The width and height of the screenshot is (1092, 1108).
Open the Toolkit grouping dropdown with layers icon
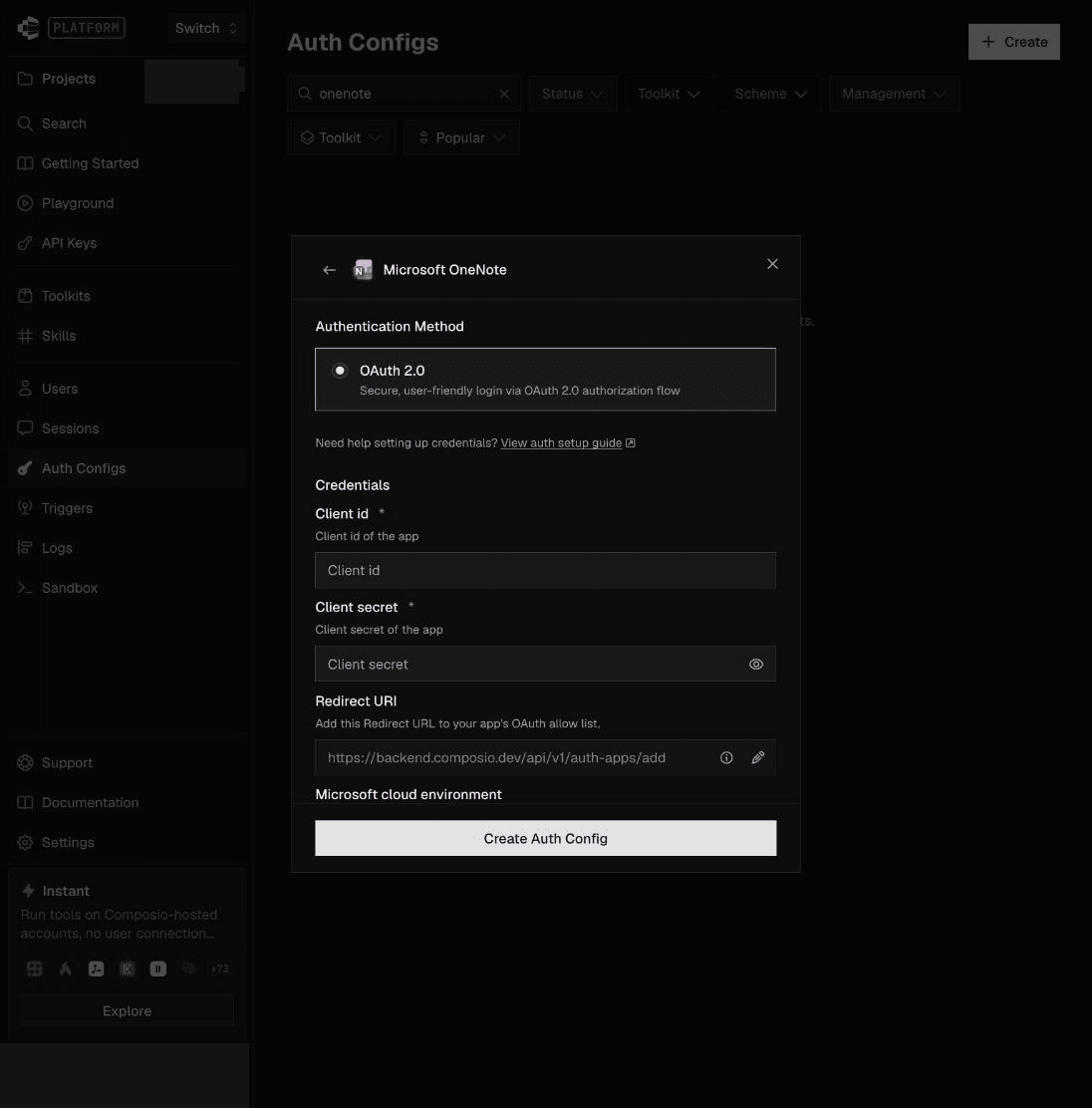[x=341, y=138]
